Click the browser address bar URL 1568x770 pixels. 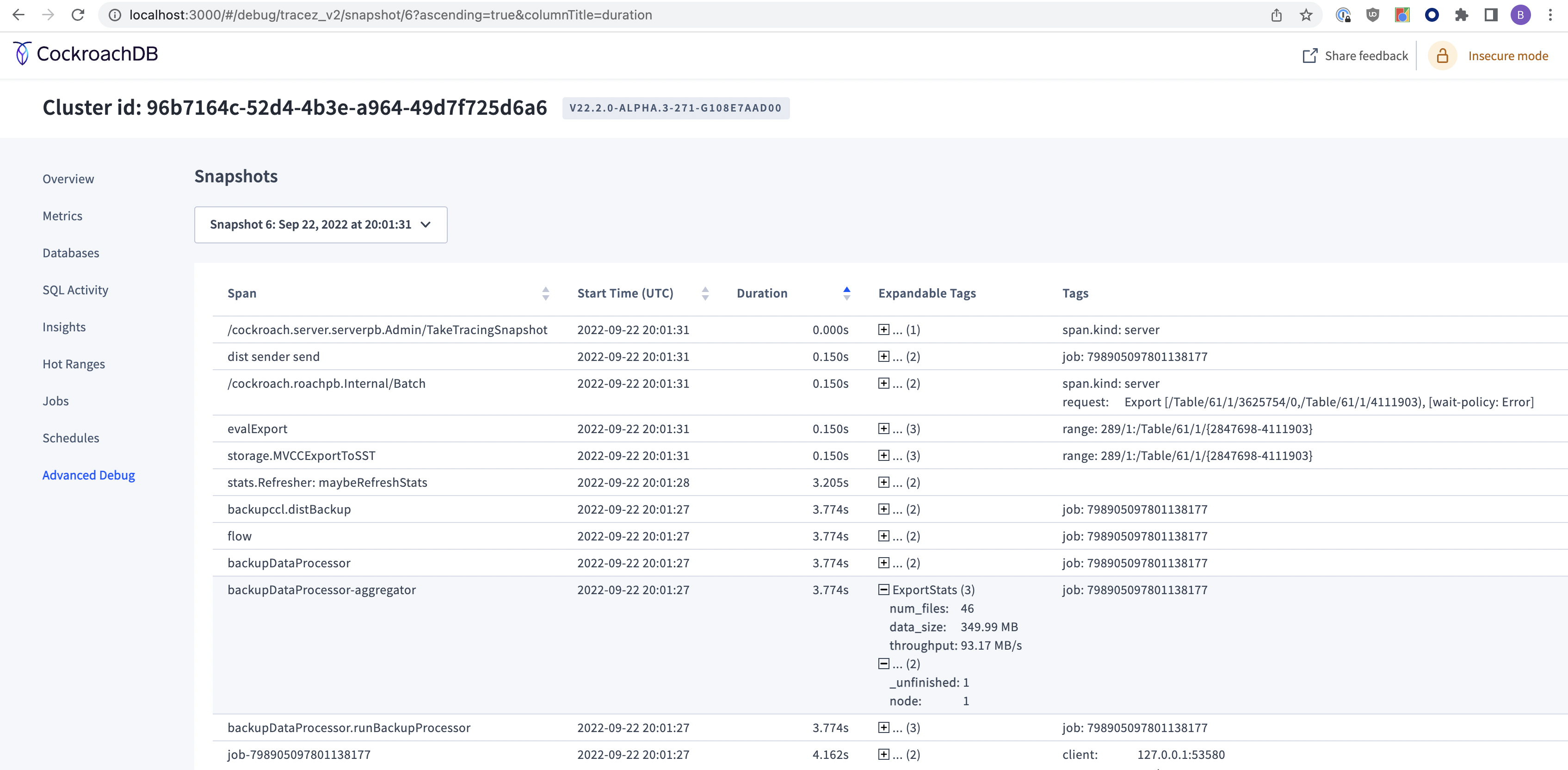[389, 15]
